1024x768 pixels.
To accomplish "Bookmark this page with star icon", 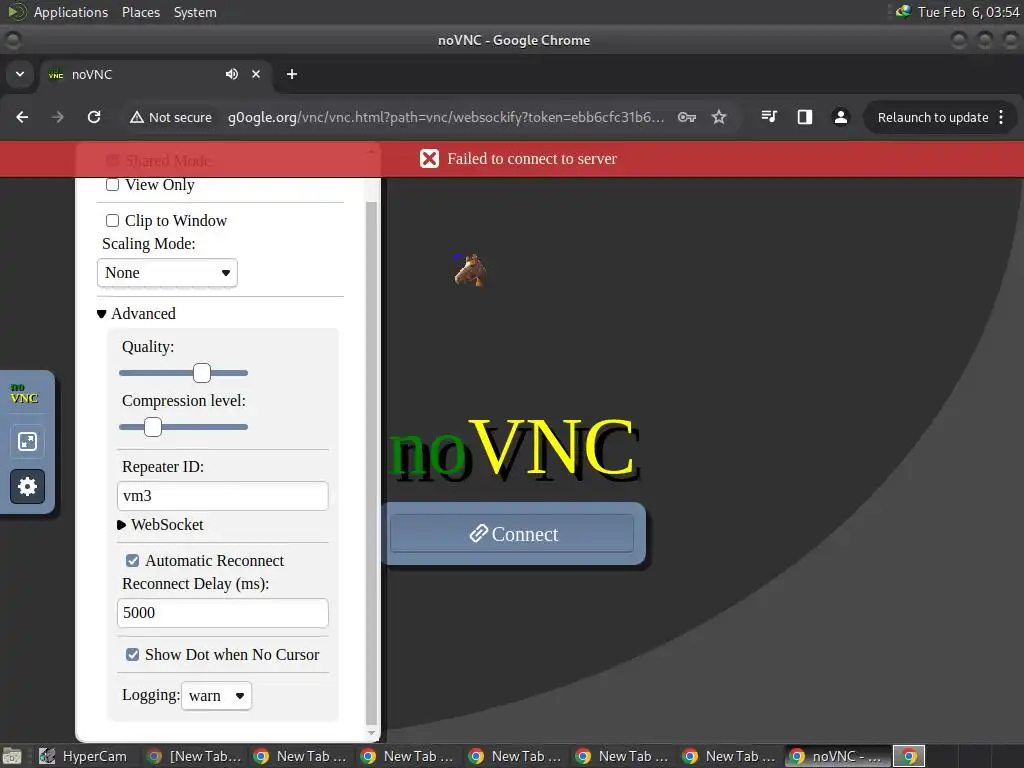I will (719, 117).
